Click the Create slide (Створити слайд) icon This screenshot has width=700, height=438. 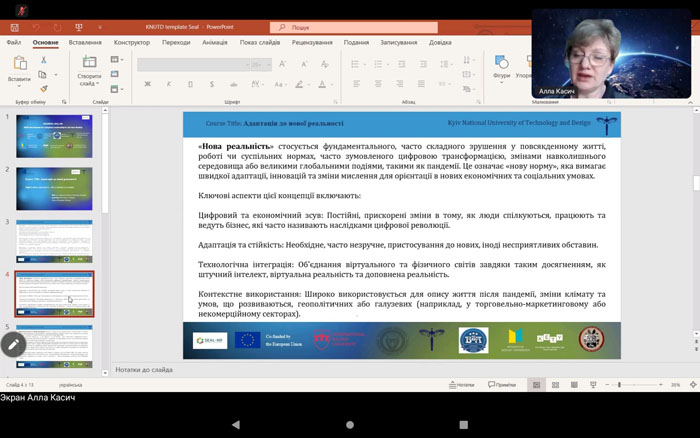pos(88,63)
